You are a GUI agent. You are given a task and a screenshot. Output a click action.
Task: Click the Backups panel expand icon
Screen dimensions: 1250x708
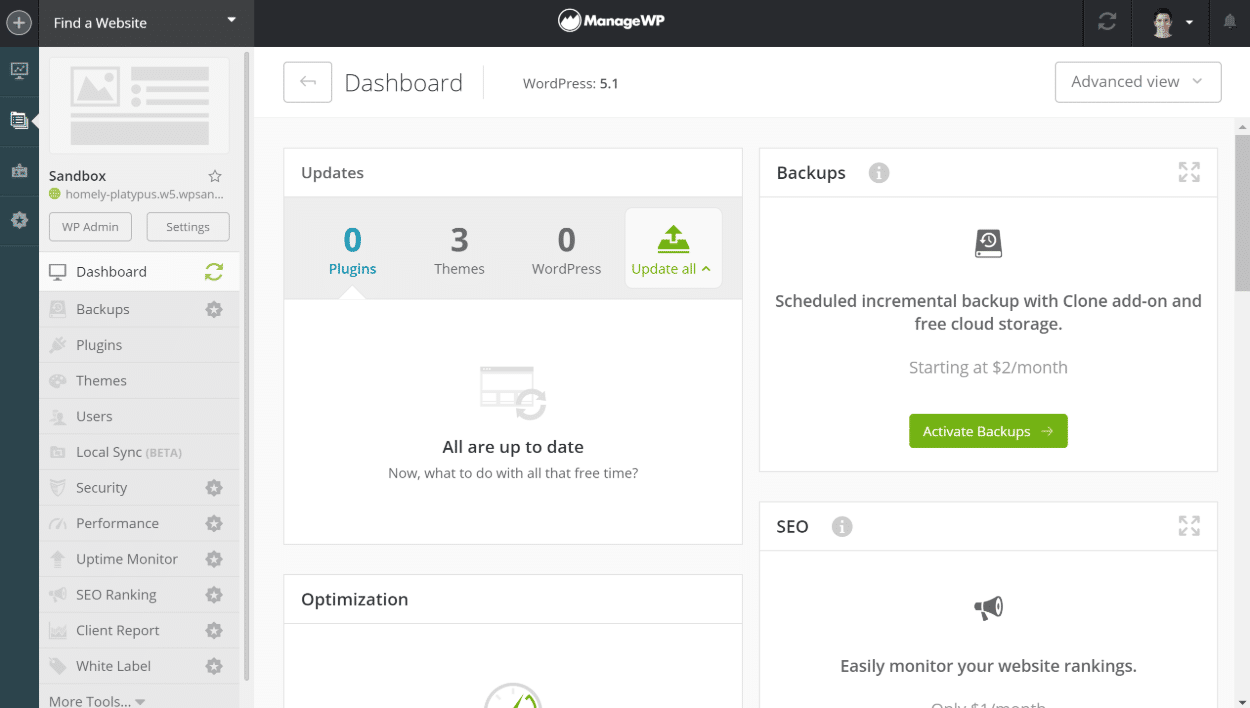click(x=1188, y=172)
